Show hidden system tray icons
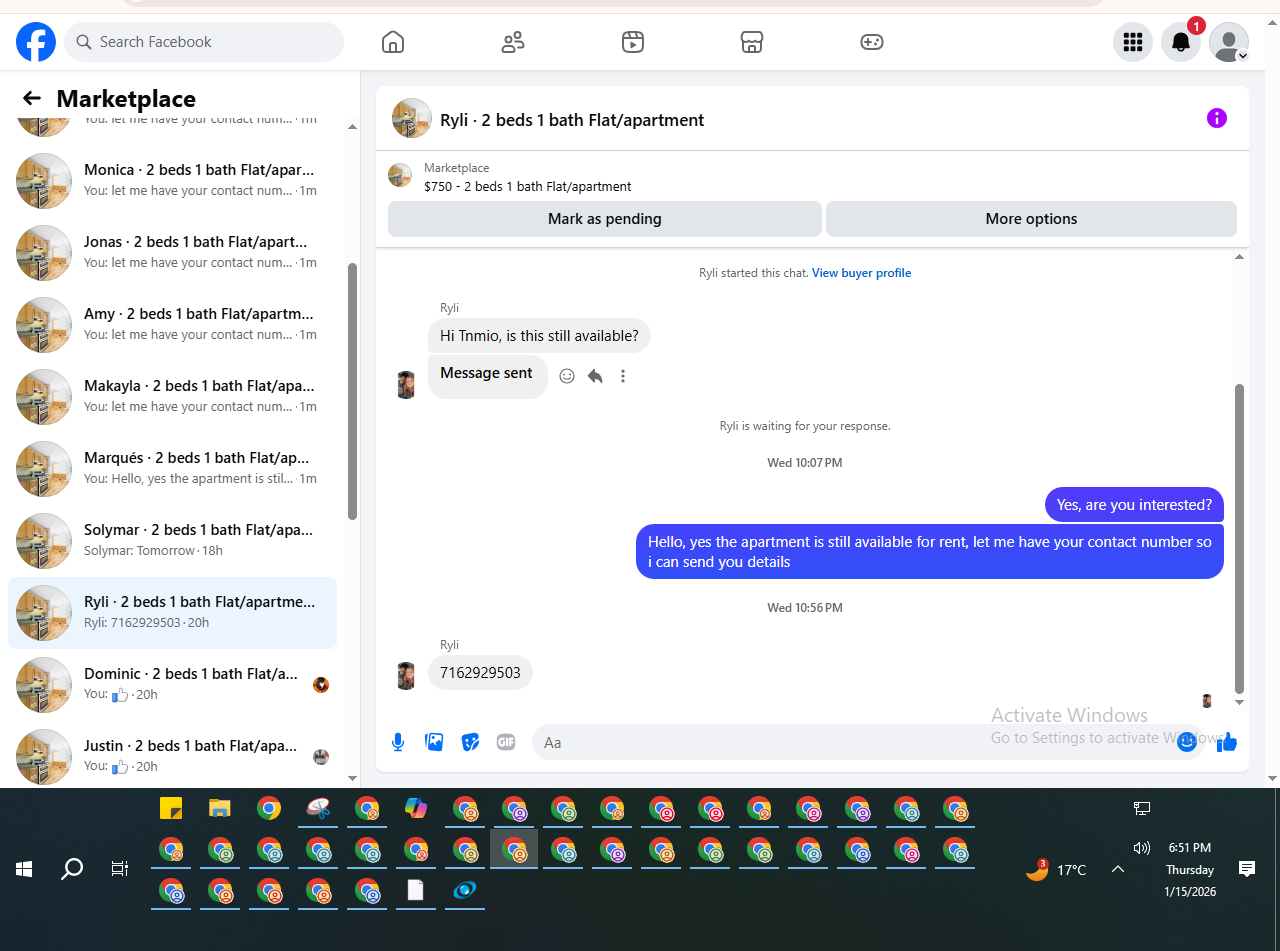1280x951 pixels. pyautogui.click(x=1118, y=869)
